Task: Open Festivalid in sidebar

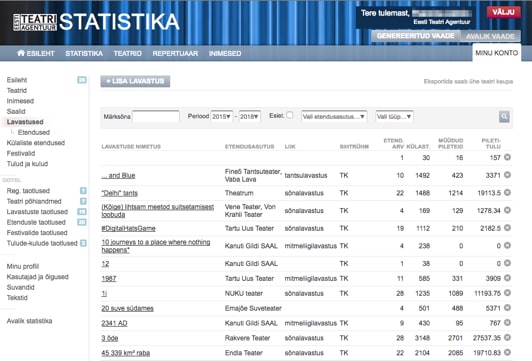Action: click(x=21, y=153)
